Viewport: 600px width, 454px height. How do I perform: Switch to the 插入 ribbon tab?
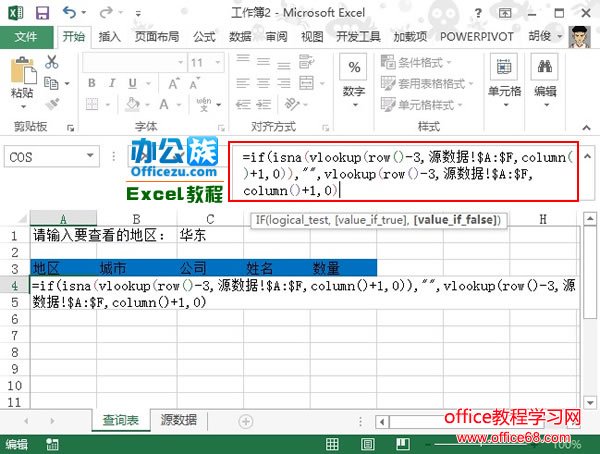click(110, 37)
